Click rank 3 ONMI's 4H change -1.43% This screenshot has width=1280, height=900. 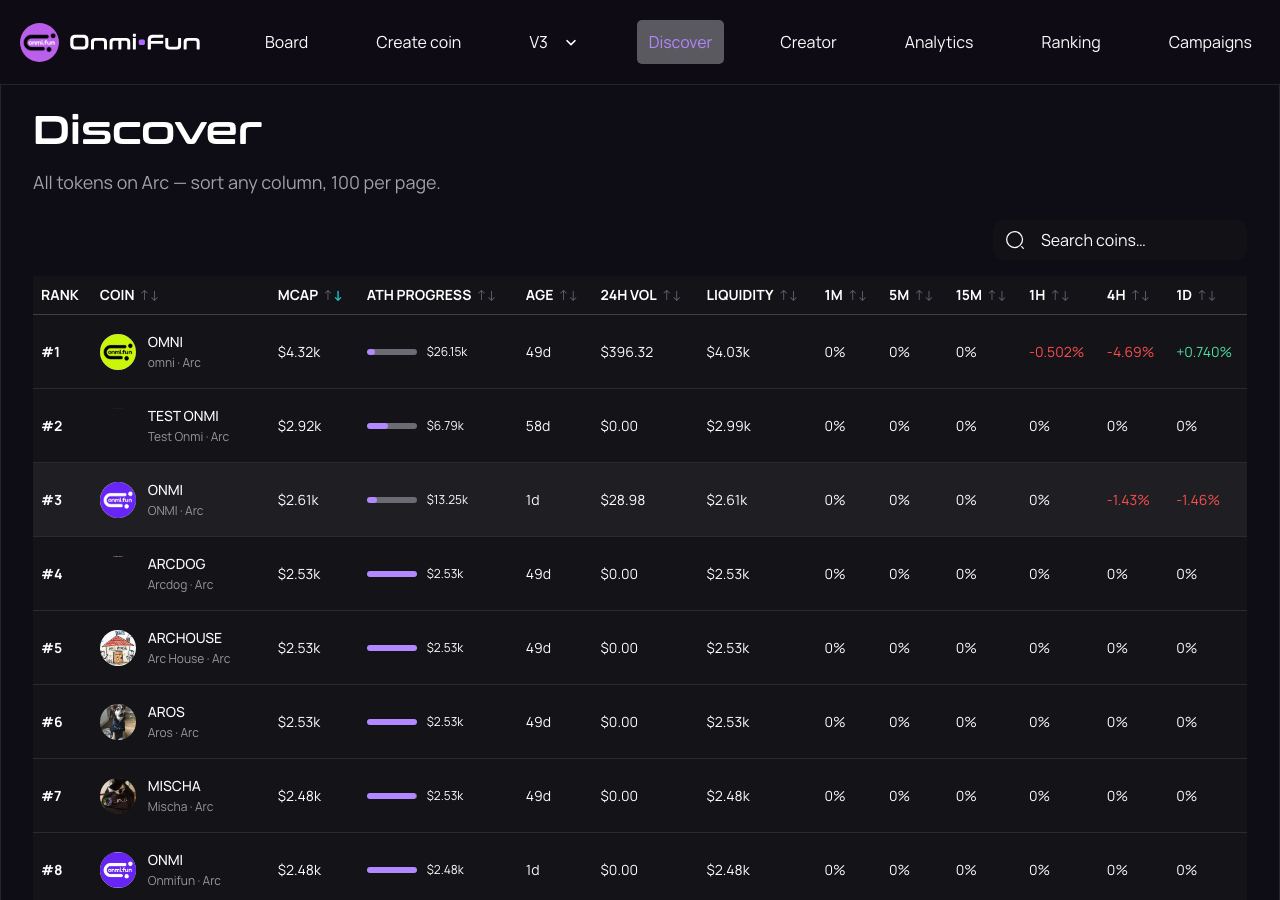pos(1129,500)
